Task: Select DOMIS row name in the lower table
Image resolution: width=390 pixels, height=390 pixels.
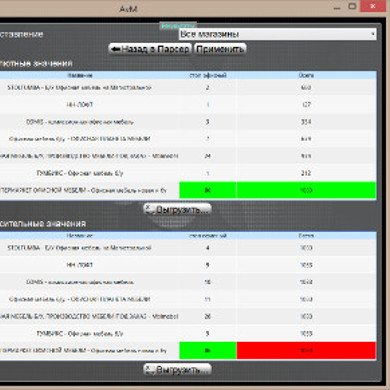Action: coord(80,282)
